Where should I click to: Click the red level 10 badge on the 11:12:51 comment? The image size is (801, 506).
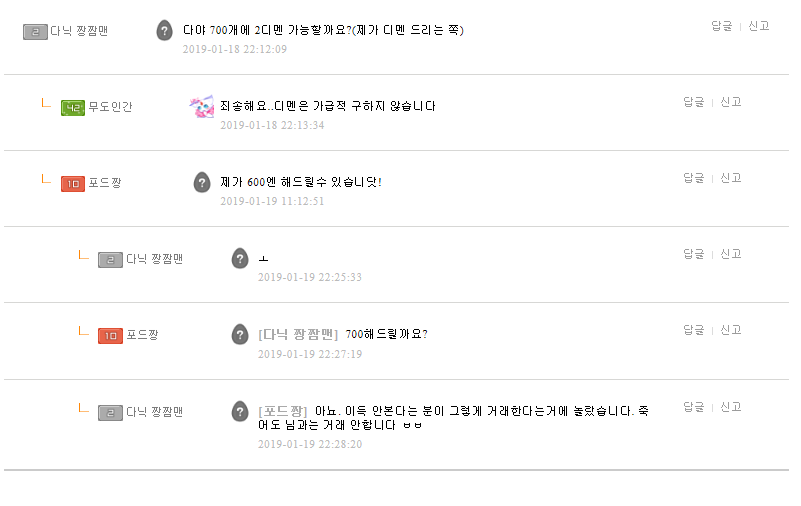pyautogui.click(x=72, y=183)
